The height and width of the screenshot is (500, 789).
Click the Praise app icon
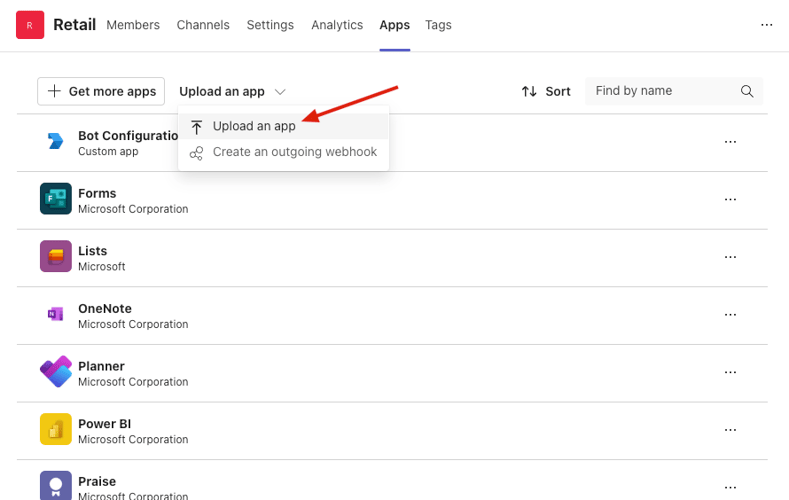[55, 485]
